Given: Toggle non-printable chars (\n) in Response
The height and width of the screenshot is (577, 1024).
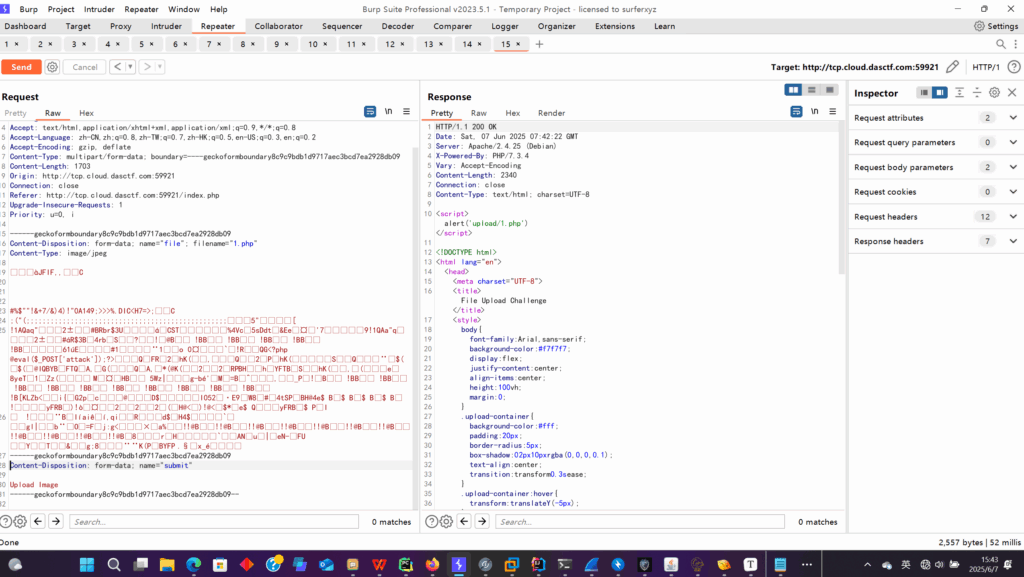Looking at the screenshot, I should click(x=814, y=112).
